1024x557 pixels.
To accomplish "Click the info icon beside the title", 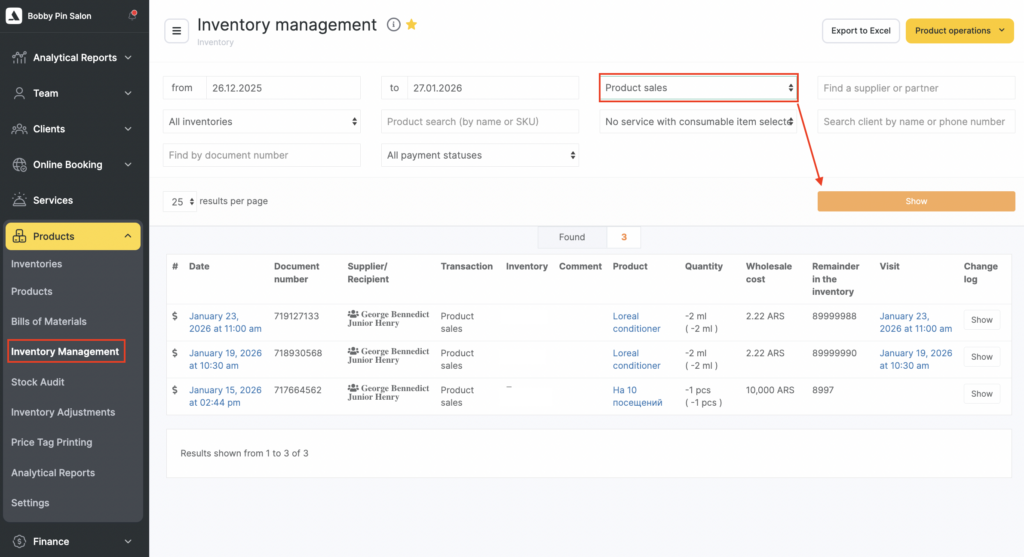I will (393, 25).
